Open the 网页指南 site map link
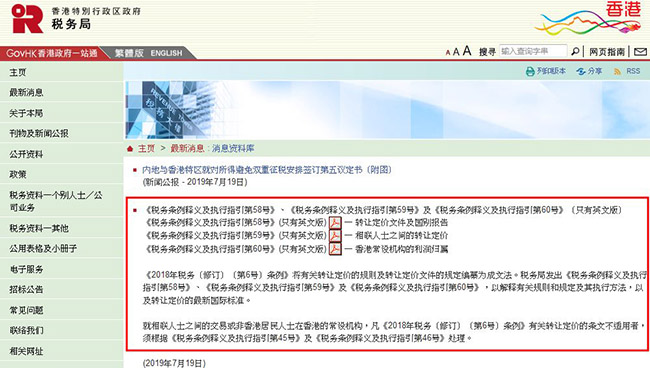Viewport: 650px width, 368px height. coord(607,52)
